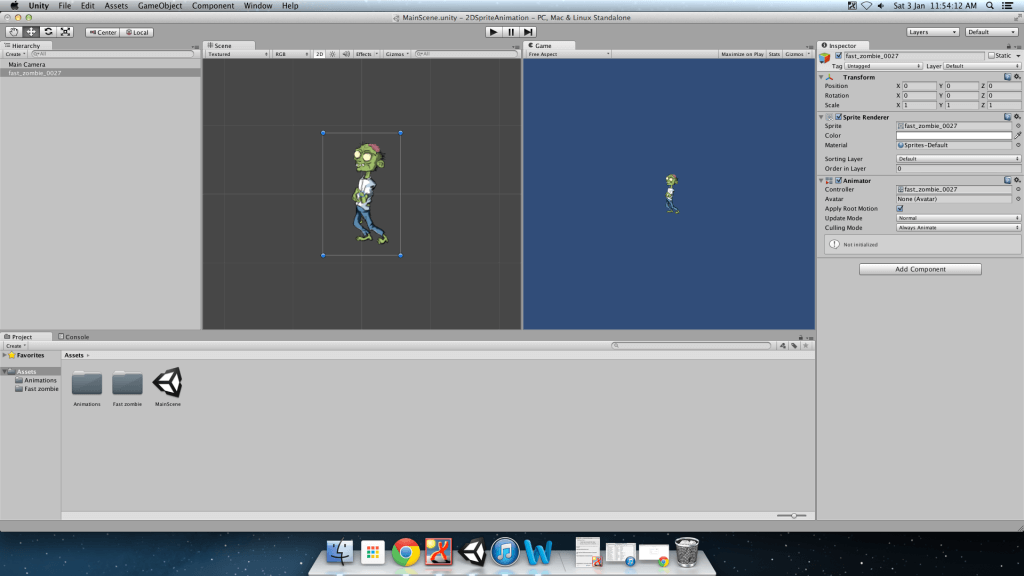Open the Default layout dropdown

(991, 32)
